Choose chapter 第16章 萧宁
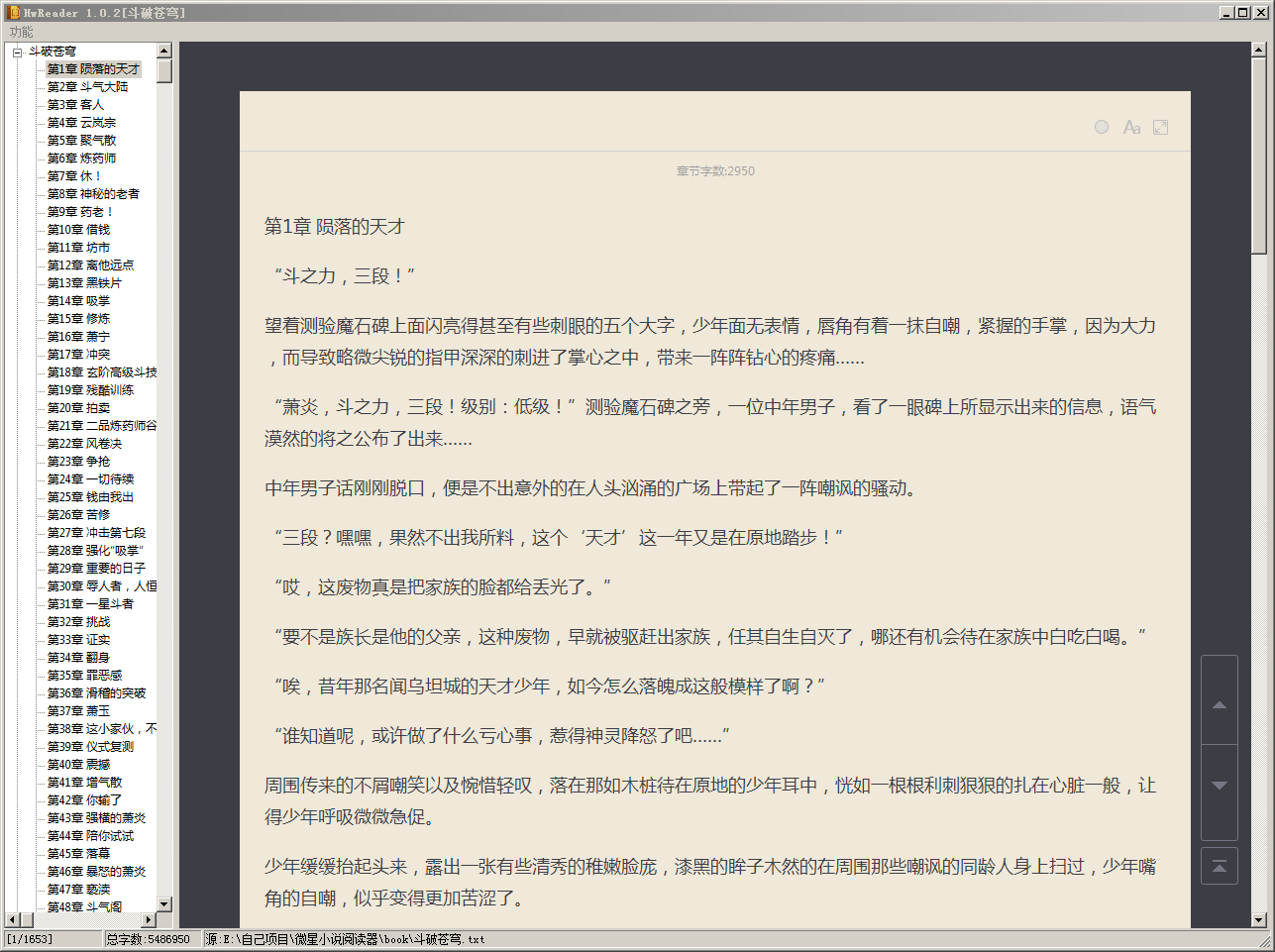The height and width of the screenshot is (952, 1275). pos(78,337)
